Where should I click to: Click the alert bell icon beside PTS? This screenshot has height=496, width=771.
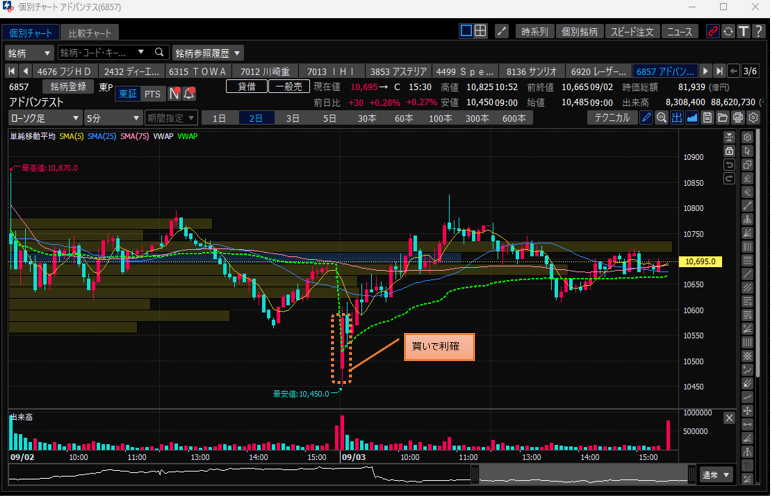point(189,94)
